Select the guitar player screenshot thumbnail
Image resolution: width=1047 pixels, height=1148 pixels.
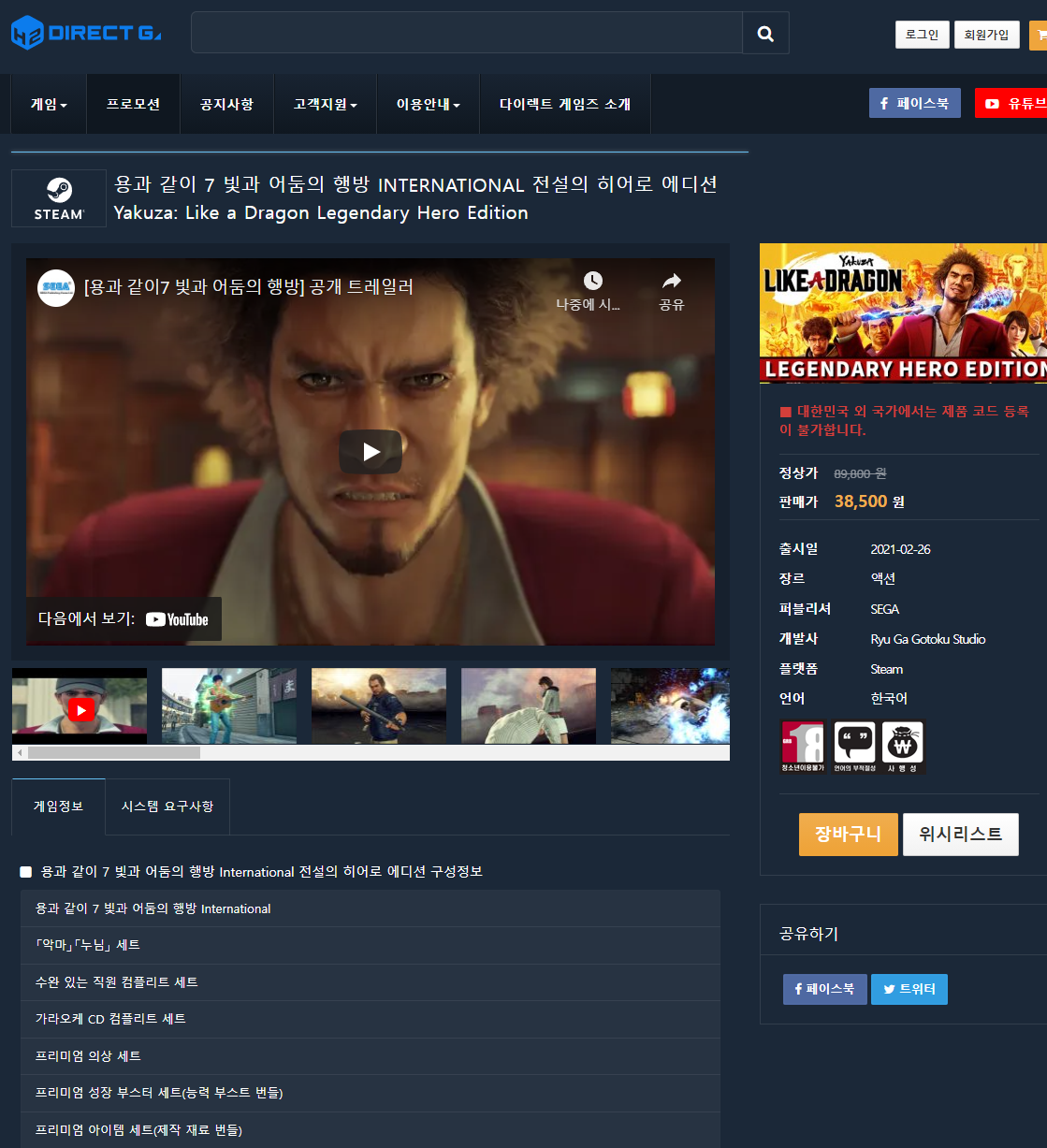(x=229, y=706)
